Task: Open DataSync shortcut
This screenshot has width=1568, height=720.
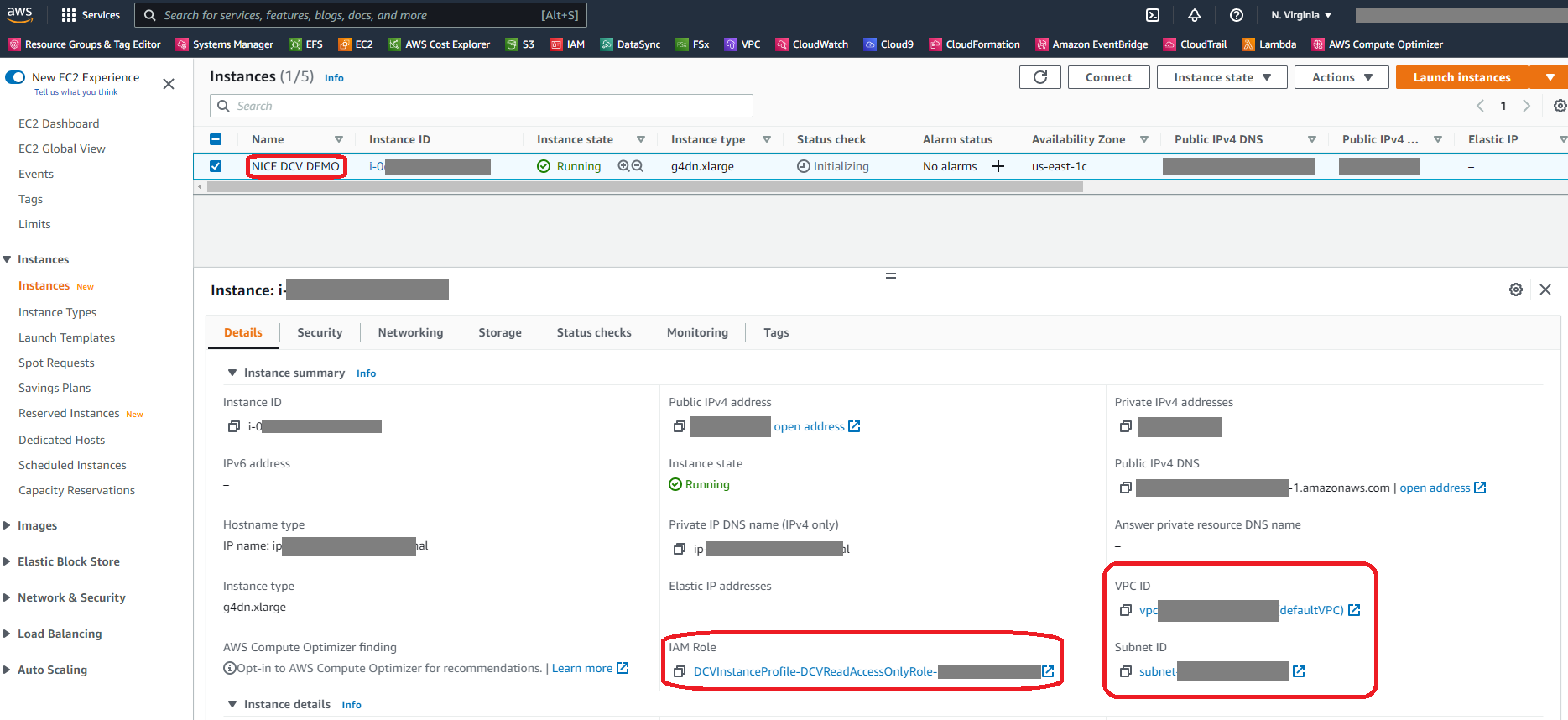Action: (x=630, y=44)
